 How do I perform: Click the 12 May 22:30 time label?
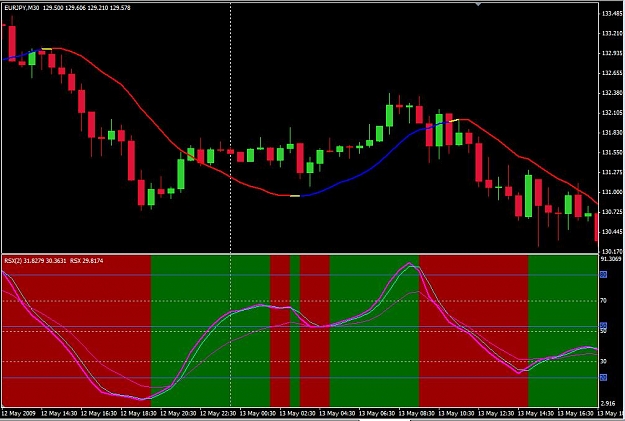click(218, 413)
